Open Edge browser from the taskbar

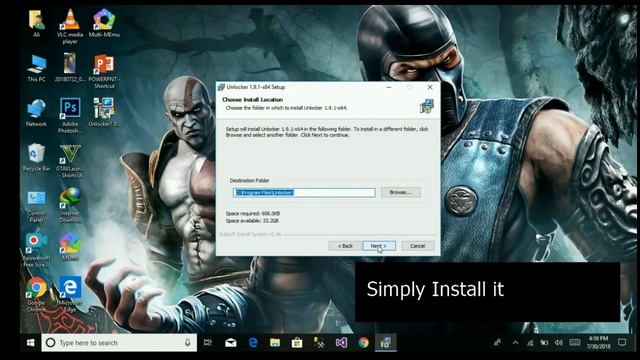[x=253, y=342]
